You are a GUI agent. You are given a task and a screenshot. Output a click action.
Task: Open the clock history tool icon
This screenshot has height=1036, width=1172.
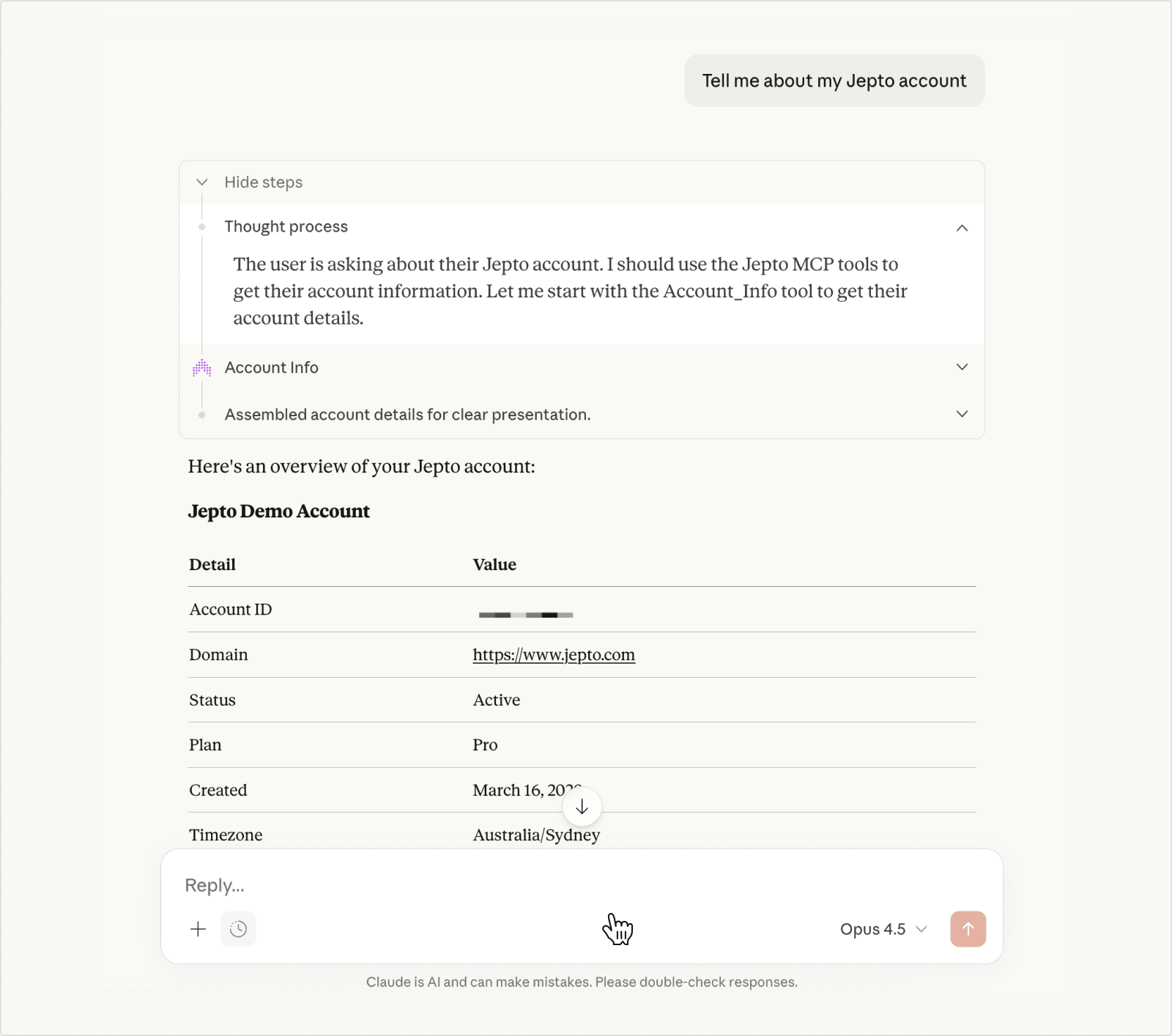pyautogui.click(x=238, y=929)
